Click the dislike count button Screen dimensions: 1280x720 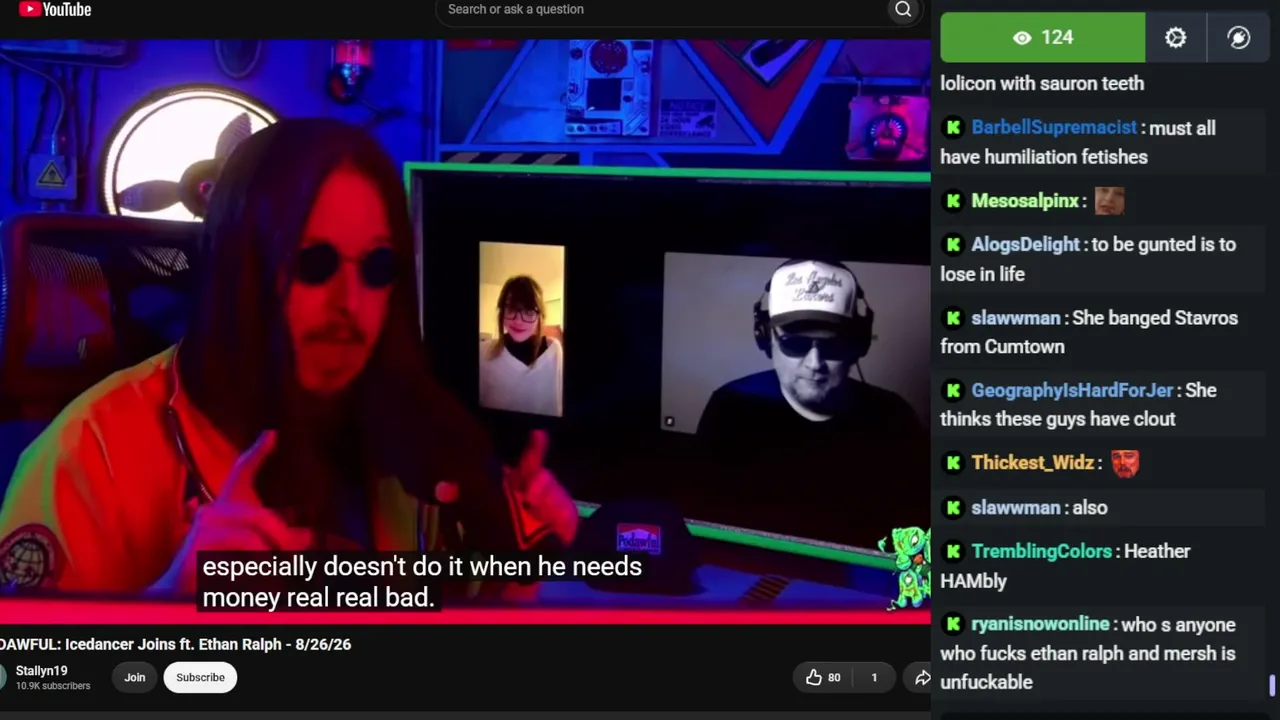(874, 678)
